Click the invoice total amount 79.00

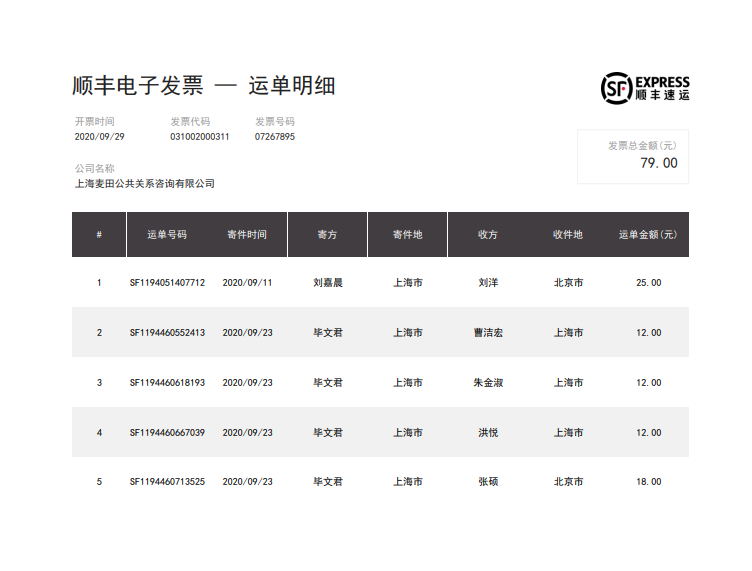tap(658, 163)
